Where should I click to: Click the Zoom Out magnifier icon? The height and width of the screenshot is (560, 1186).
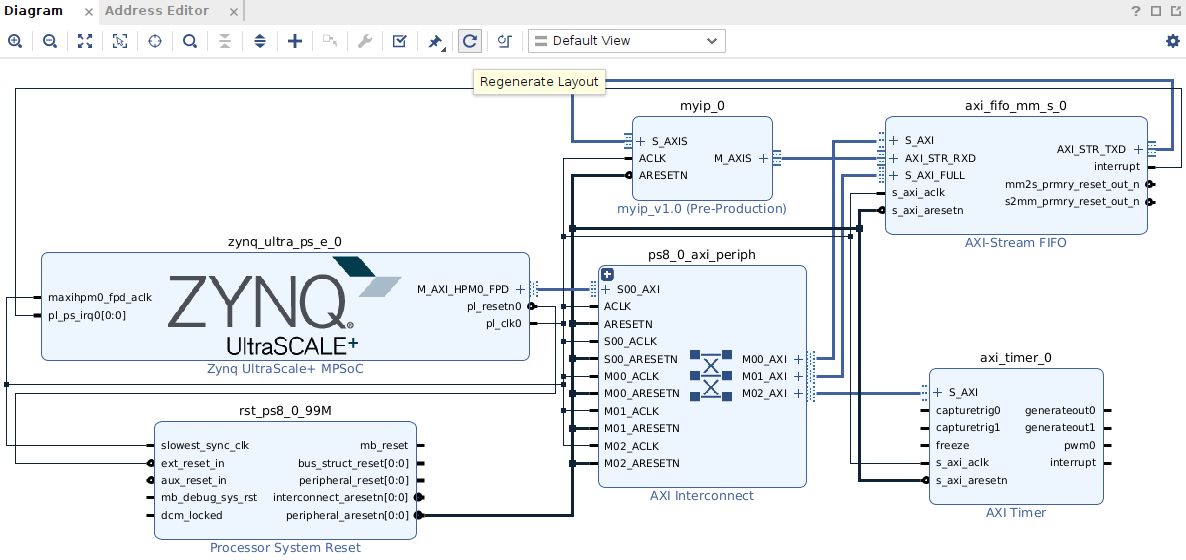point(49,41)
